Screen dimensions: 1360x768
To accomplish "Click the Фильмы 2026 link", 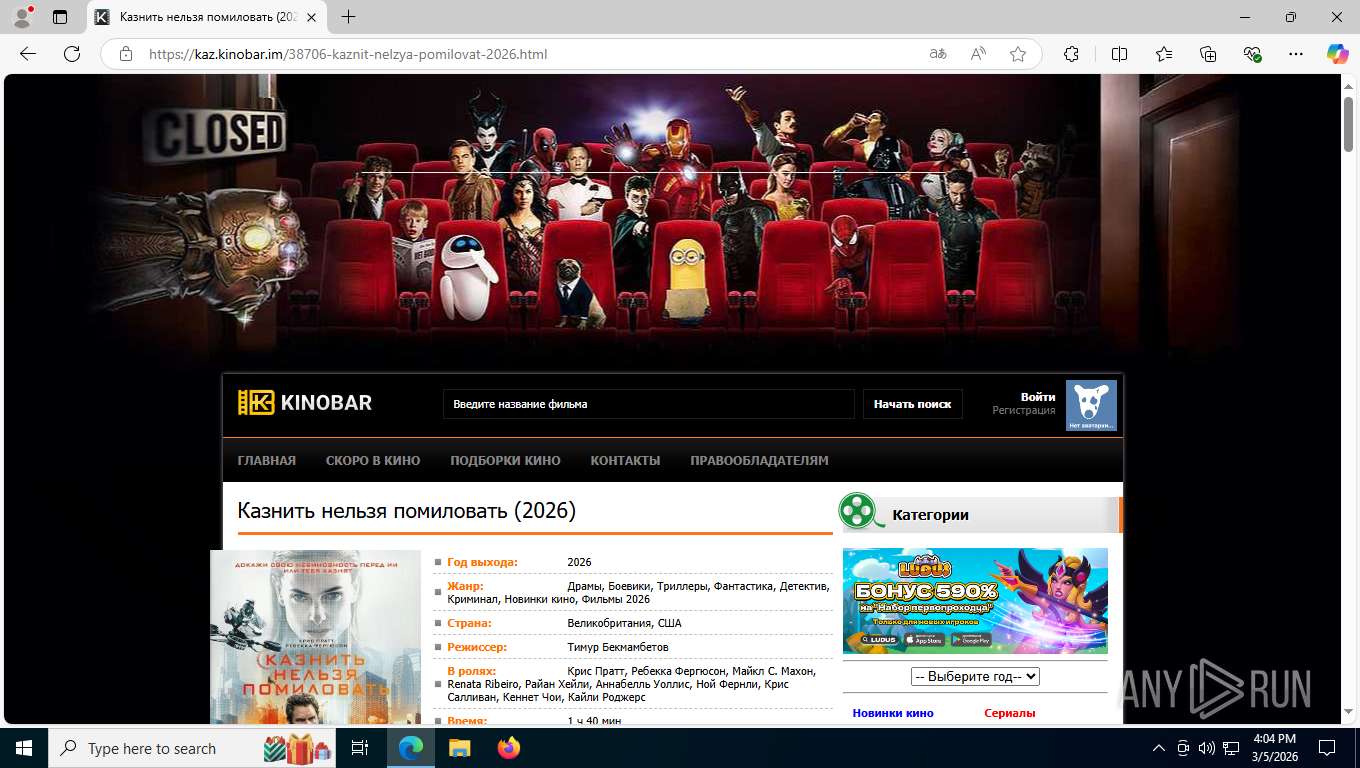I will 616,599.
